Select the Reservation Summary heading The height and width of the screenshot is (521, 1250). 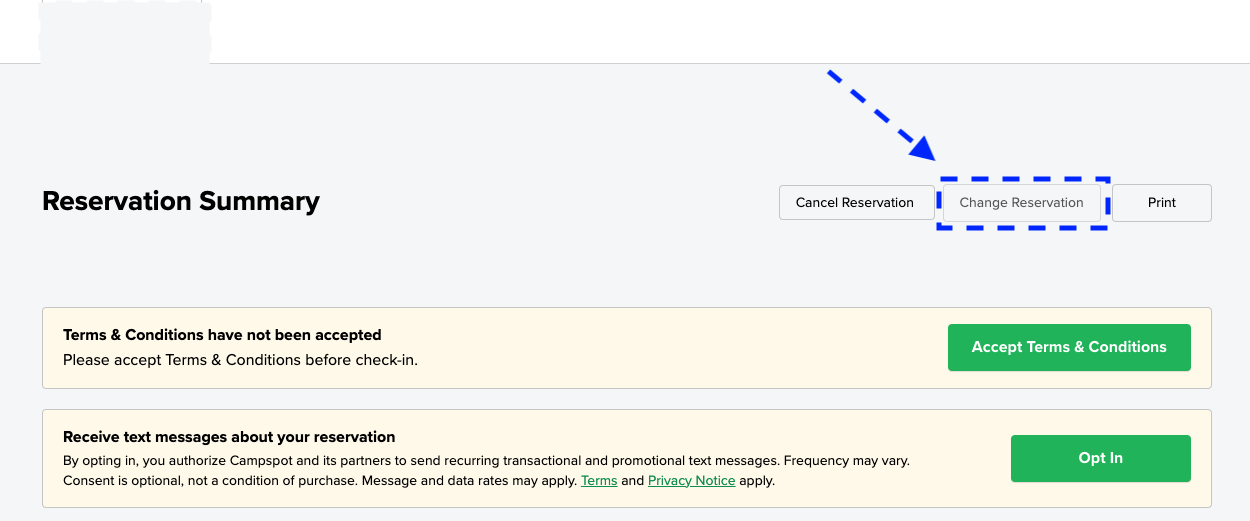[181, 201]
